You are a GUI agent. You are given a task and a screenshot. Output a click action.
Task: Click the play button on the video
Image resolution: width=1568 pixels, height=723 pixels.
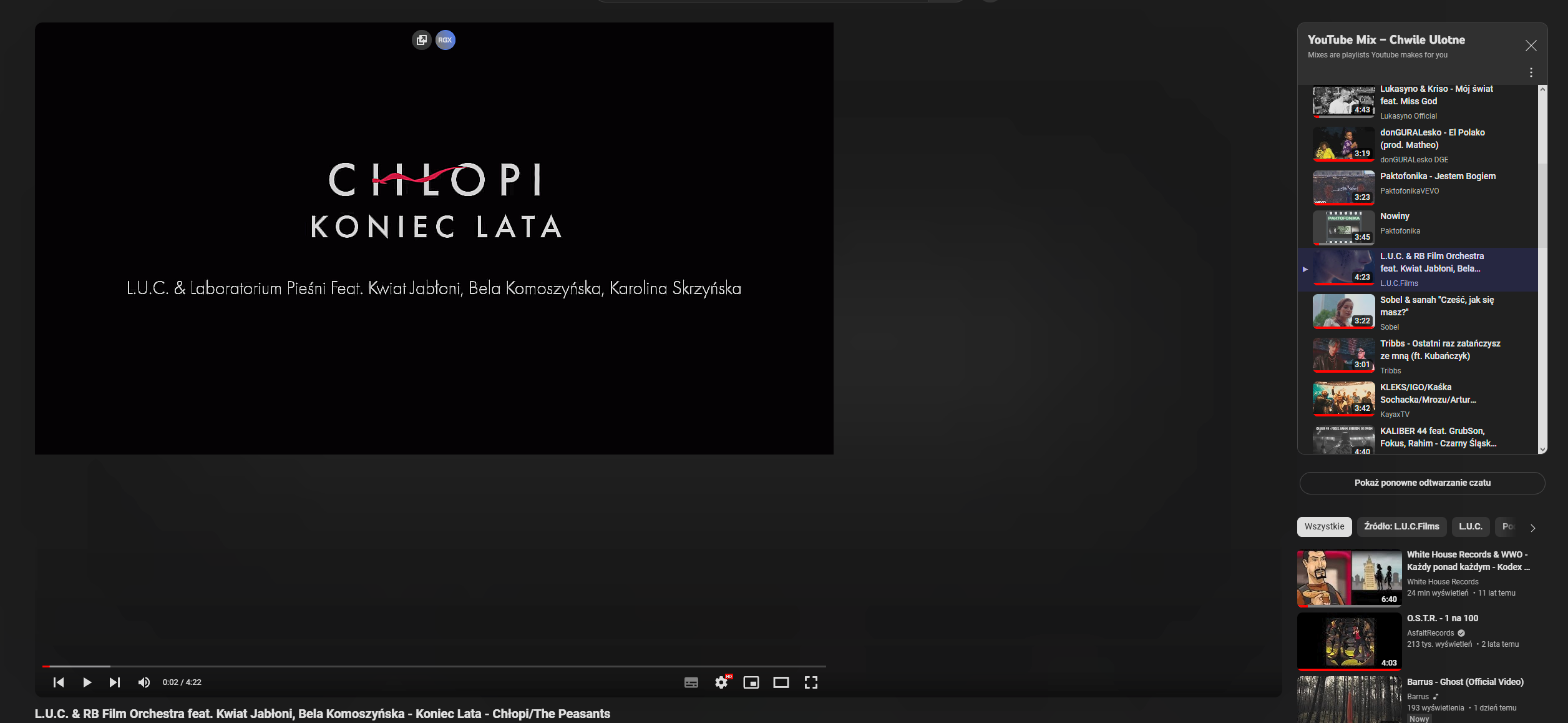click(87, 682)
